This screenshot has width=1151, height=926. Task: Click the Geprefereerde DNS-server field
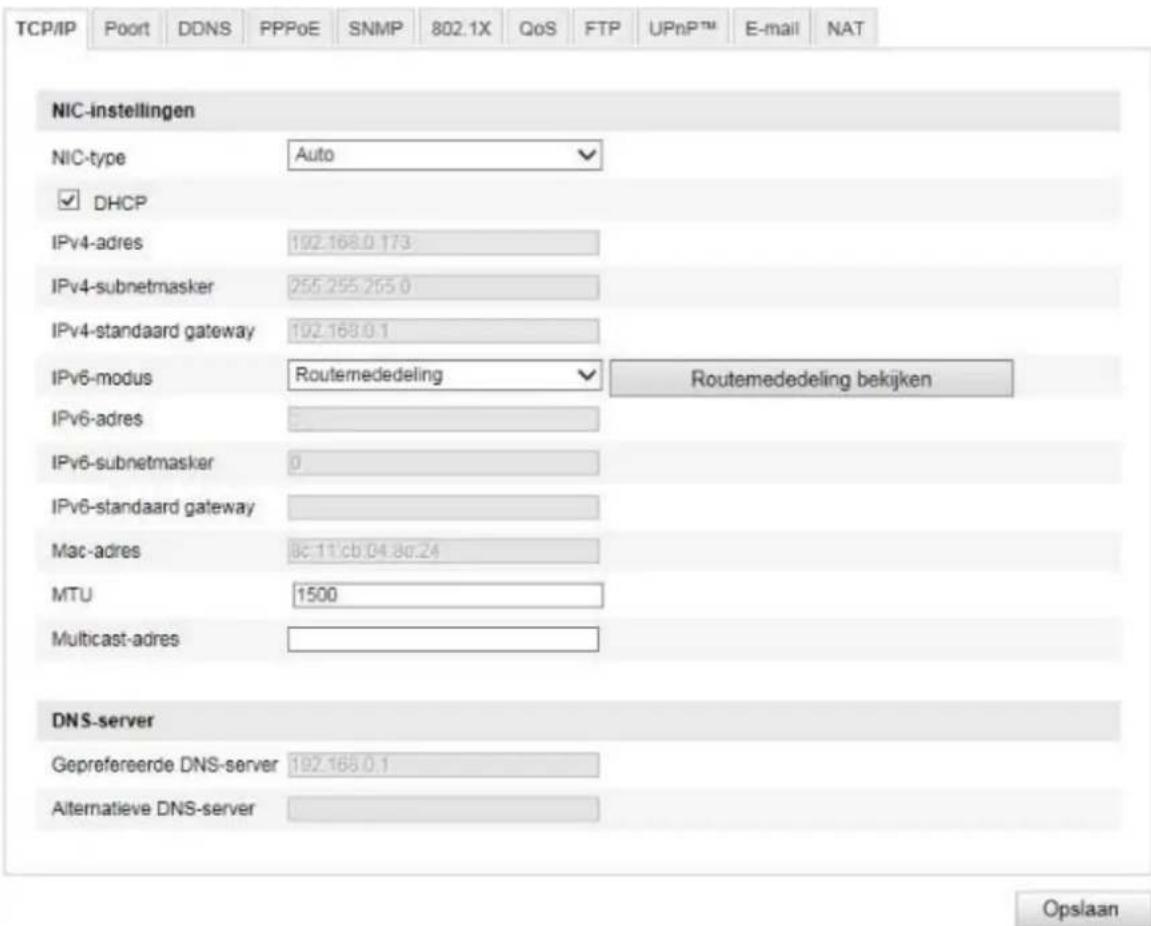pos(443,765)
